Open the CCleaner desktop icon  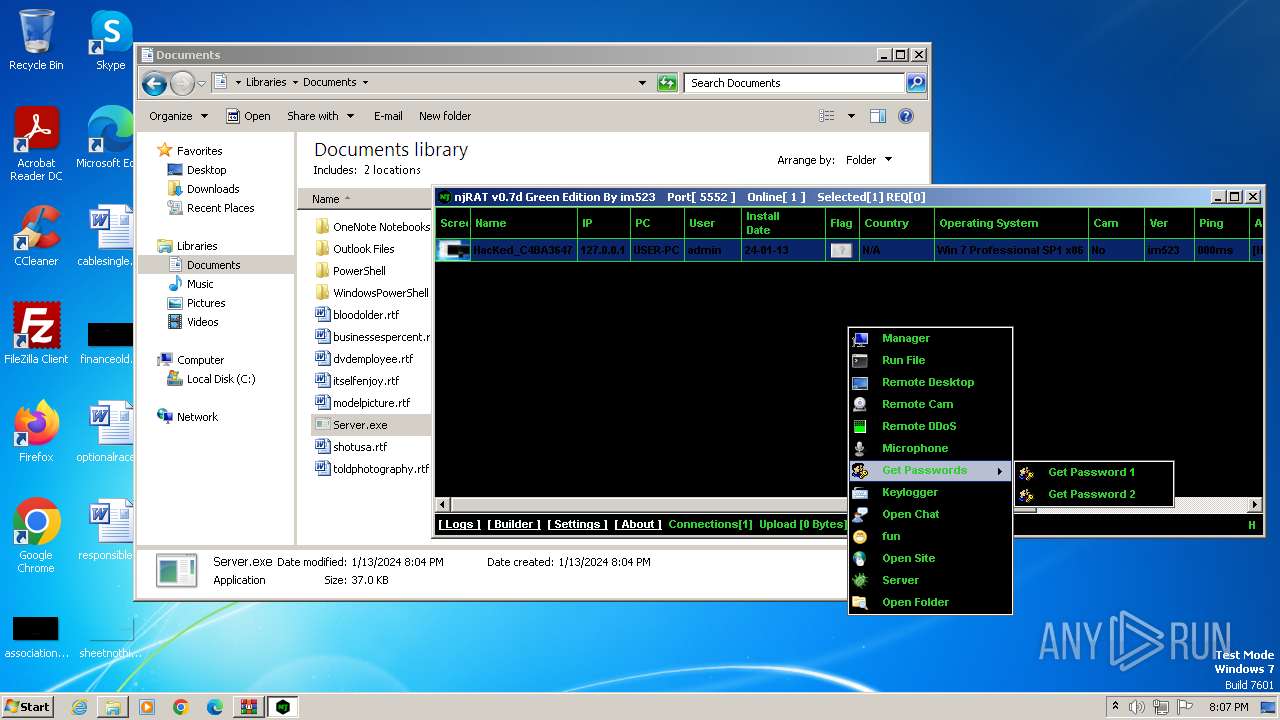pyautogui.click(x=36, y=236)
